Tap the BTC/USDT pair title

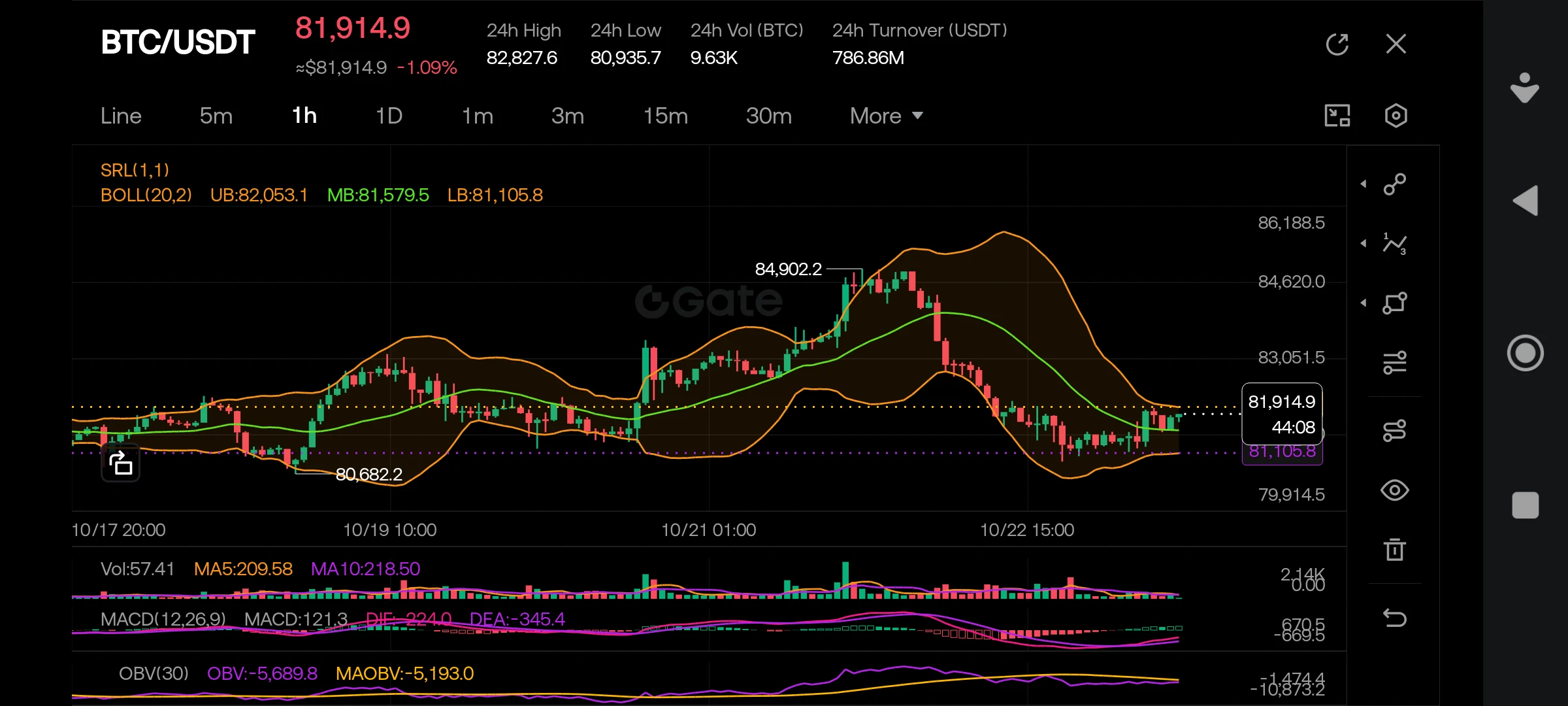pyautogui.click(x=178, y=42)
